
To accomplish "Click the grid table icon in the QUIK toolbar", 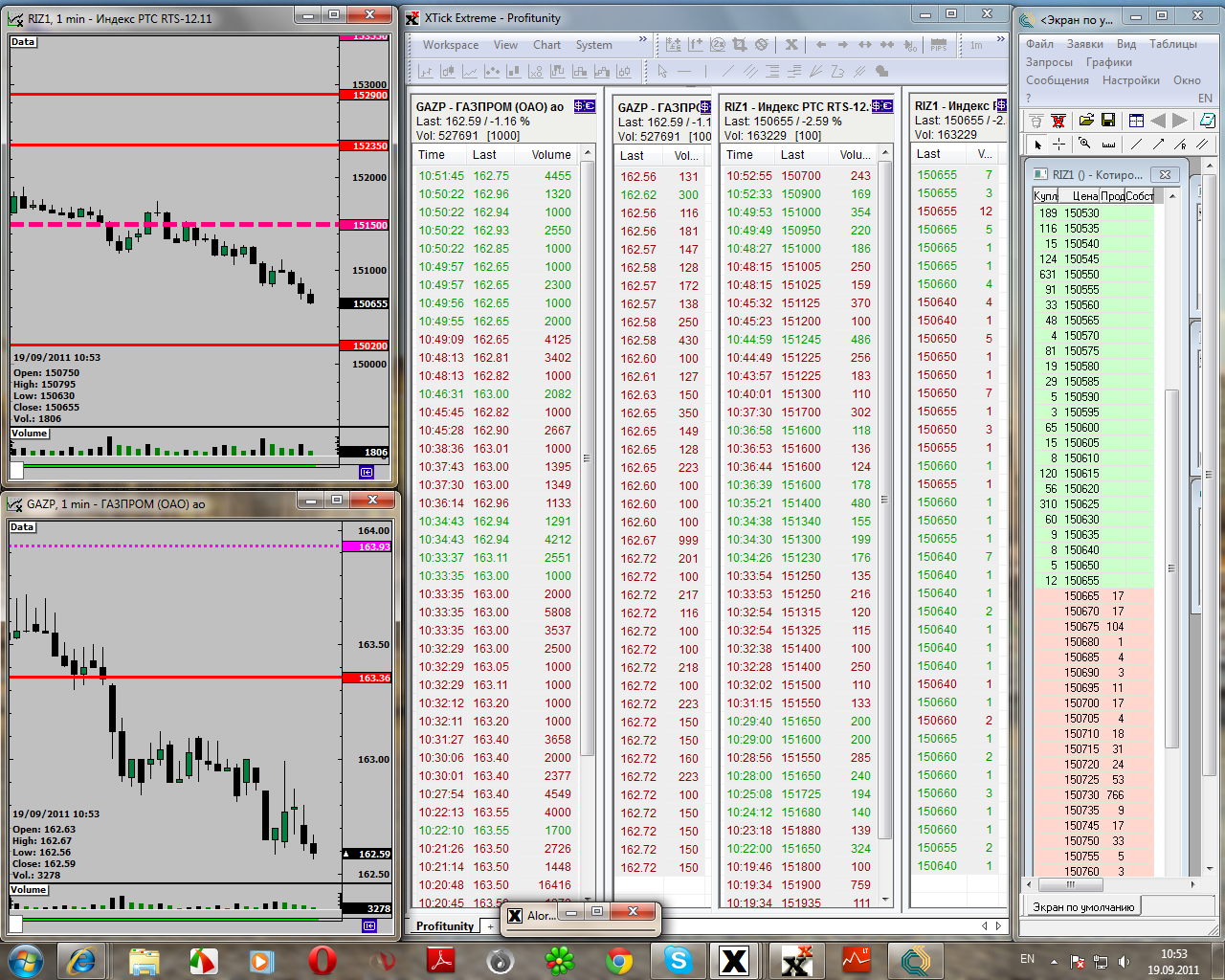I will tap(1136, 121).
